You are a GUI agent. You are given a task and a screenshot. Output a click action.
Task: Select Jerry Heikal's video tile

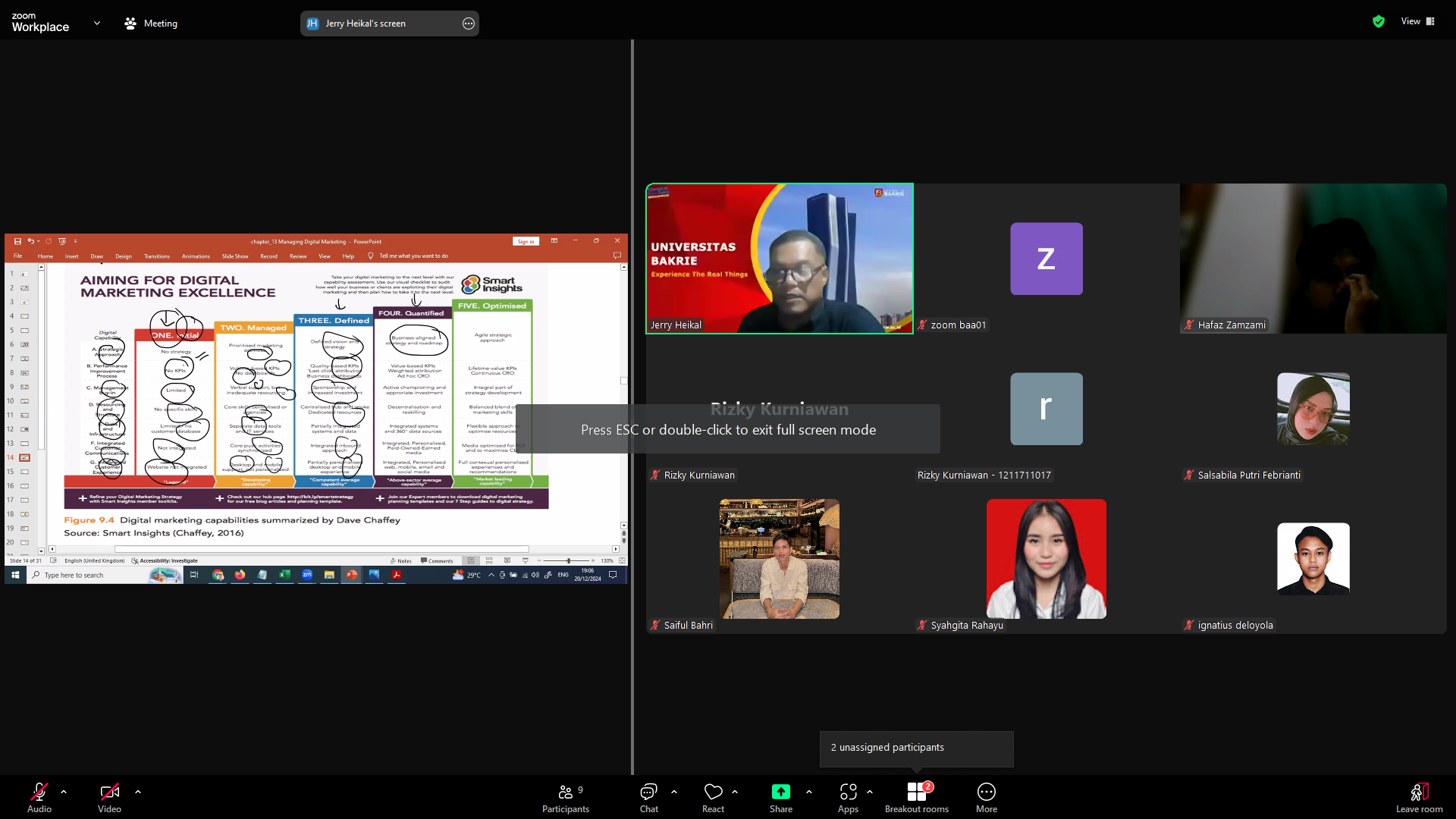coord(780,259)
